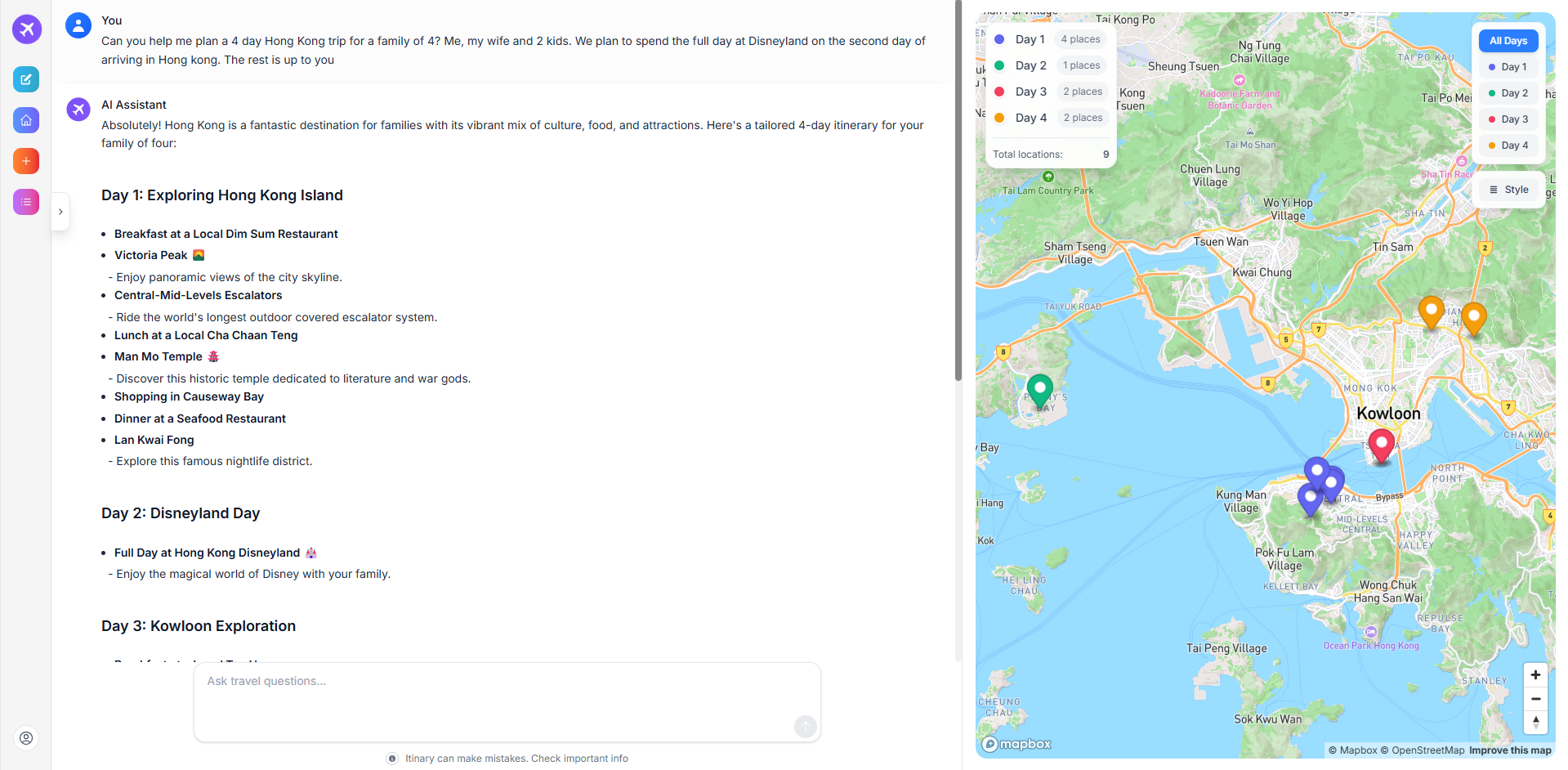
Task: Toggle the Day 1 map filter
Action: pos(1508,67)
